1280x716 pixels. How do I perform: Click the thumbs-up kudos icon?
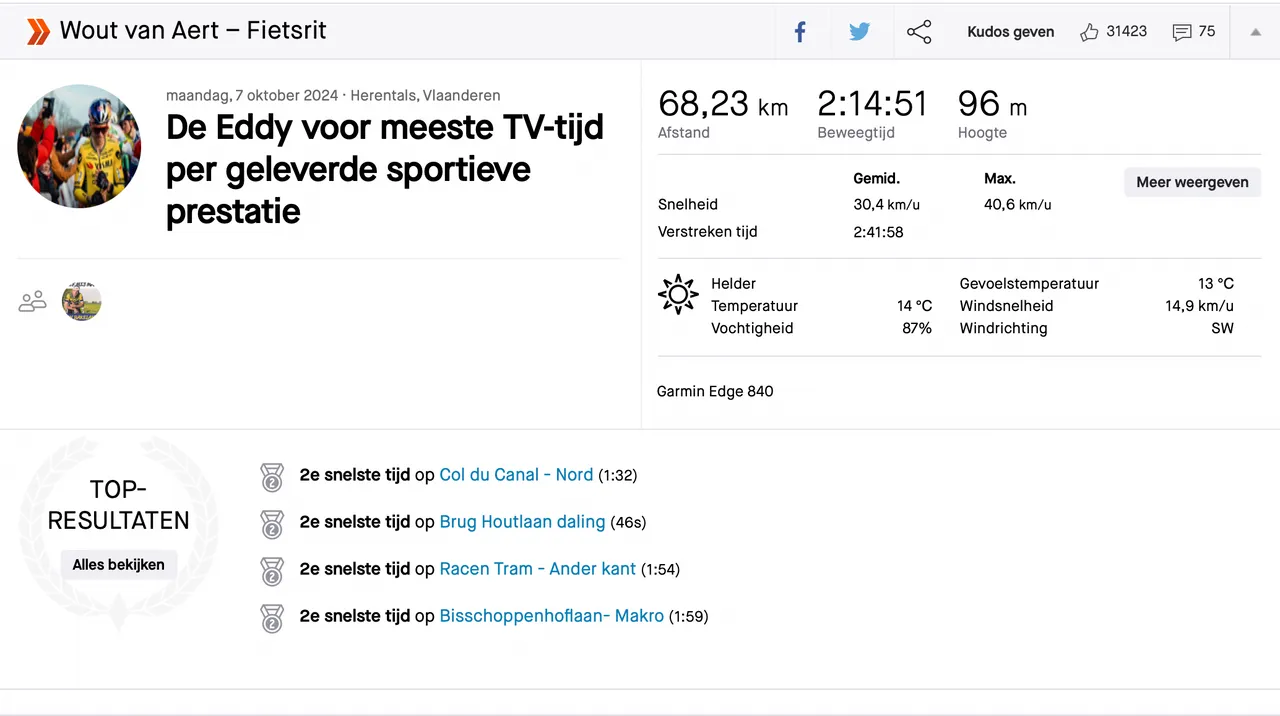pos(1089,32)
